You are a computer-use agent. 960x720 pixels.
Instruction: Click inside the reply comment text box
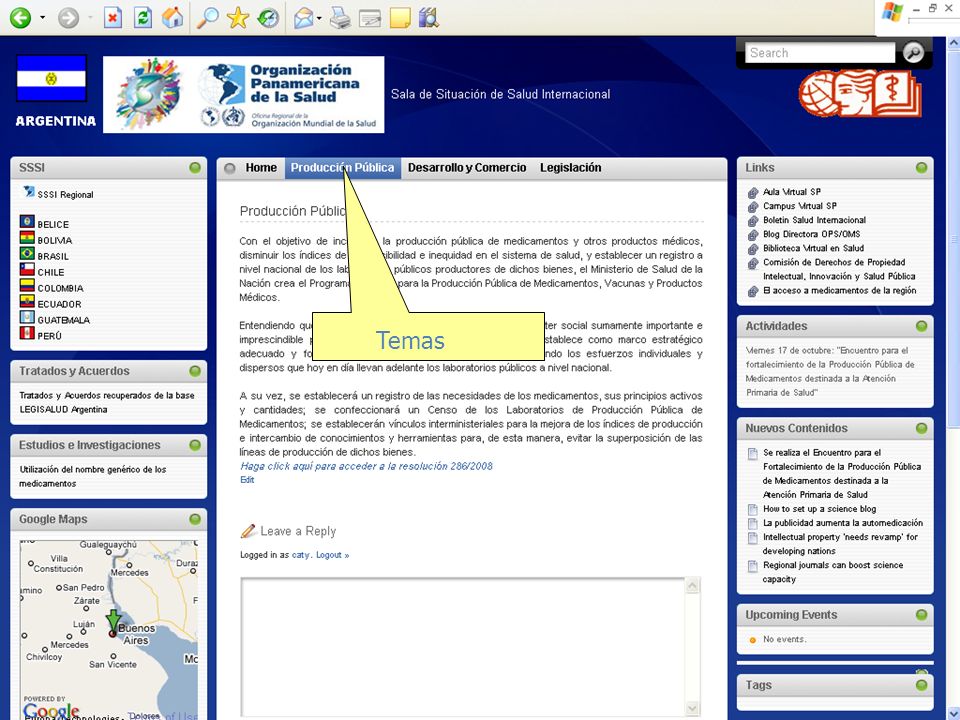pos(462,647)
